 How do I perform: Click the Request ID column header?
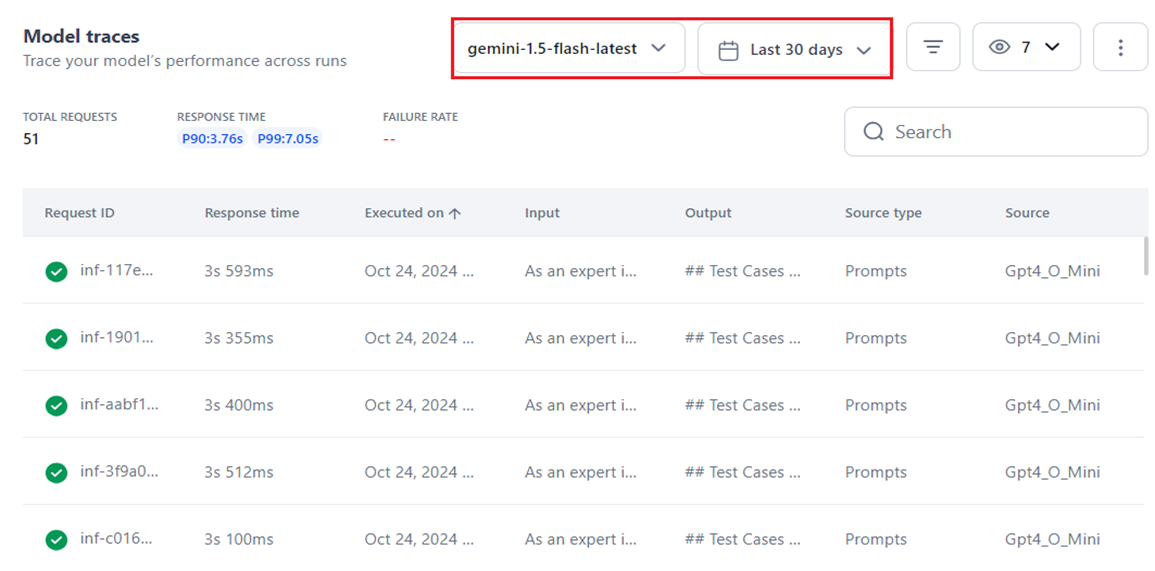point(80,213)
